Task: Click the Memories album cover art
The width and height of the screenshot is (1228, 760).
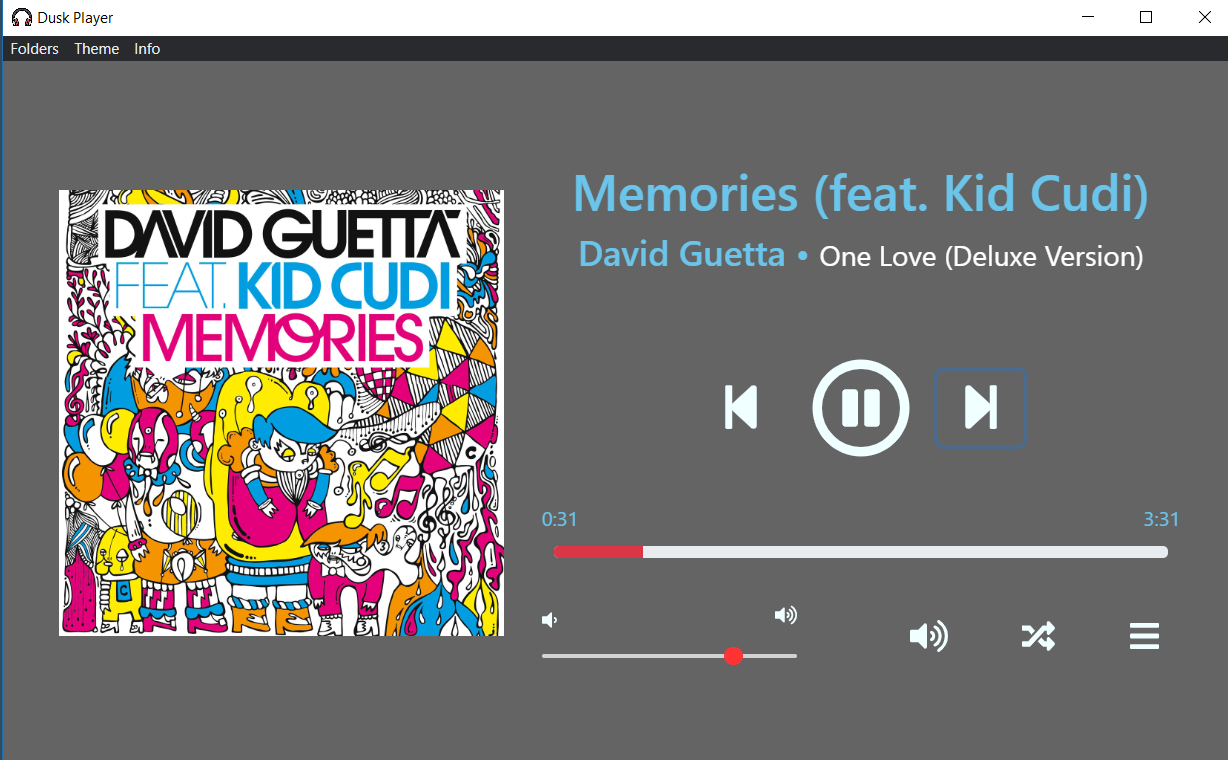Action: pyautogui.click(x=281, y=413)
